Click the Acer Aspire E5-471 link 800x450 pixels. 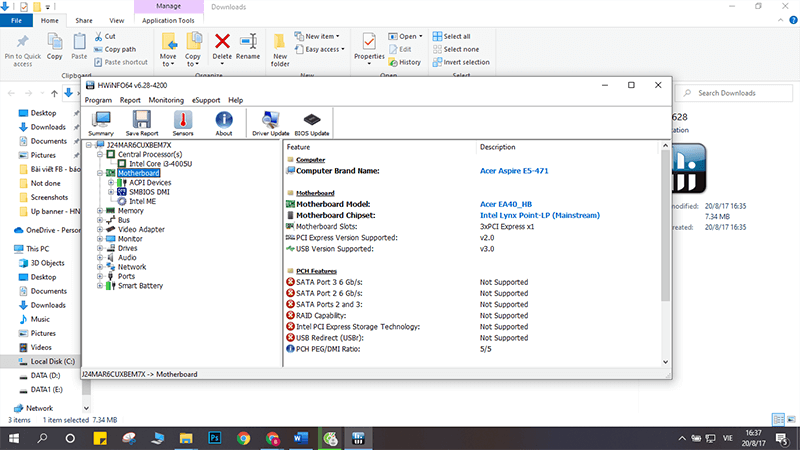click(x=514, y=171)
